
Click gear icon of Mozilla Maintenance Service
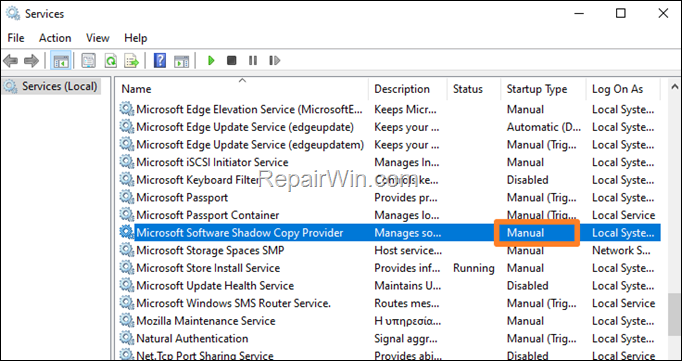pos(127,321)
